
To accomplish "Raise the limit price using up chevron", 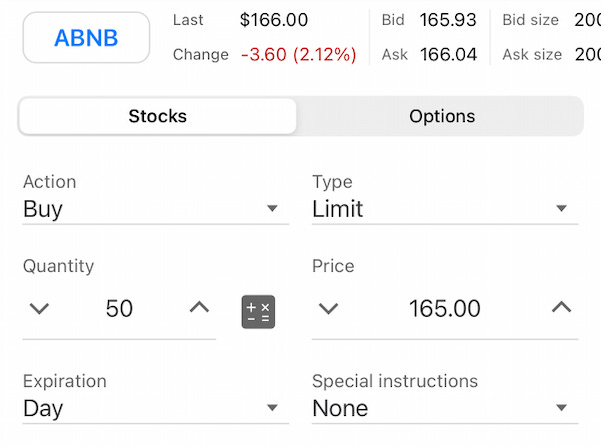I will point(561,307).
